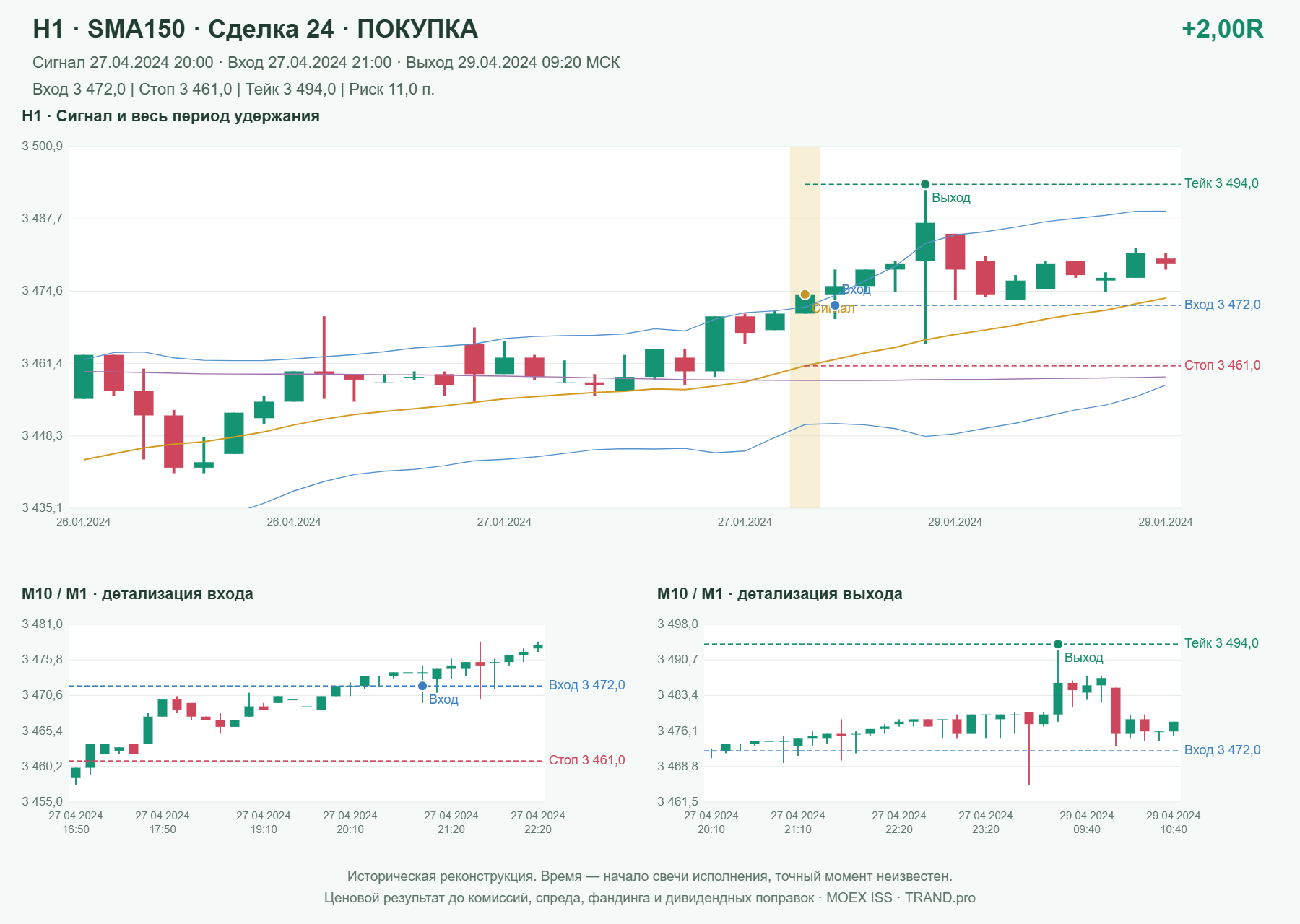Click the long red wick candle in exit chart

pyautogui.click(x=1029, y=748)
